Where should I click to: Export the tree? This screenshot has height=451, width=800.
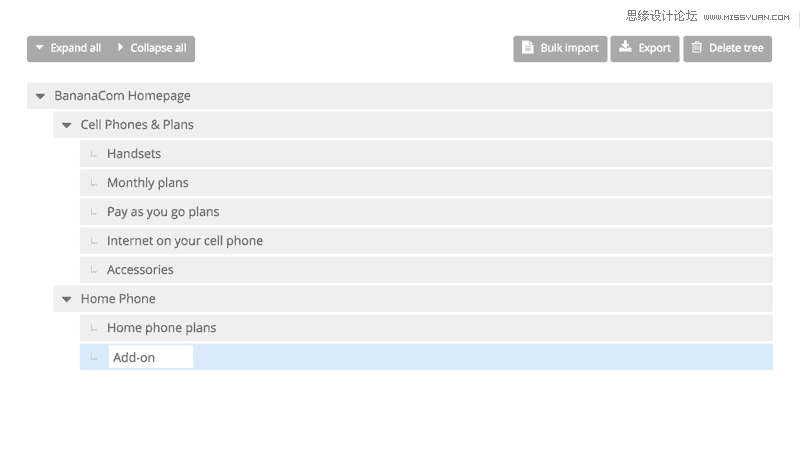pos(645,48)
